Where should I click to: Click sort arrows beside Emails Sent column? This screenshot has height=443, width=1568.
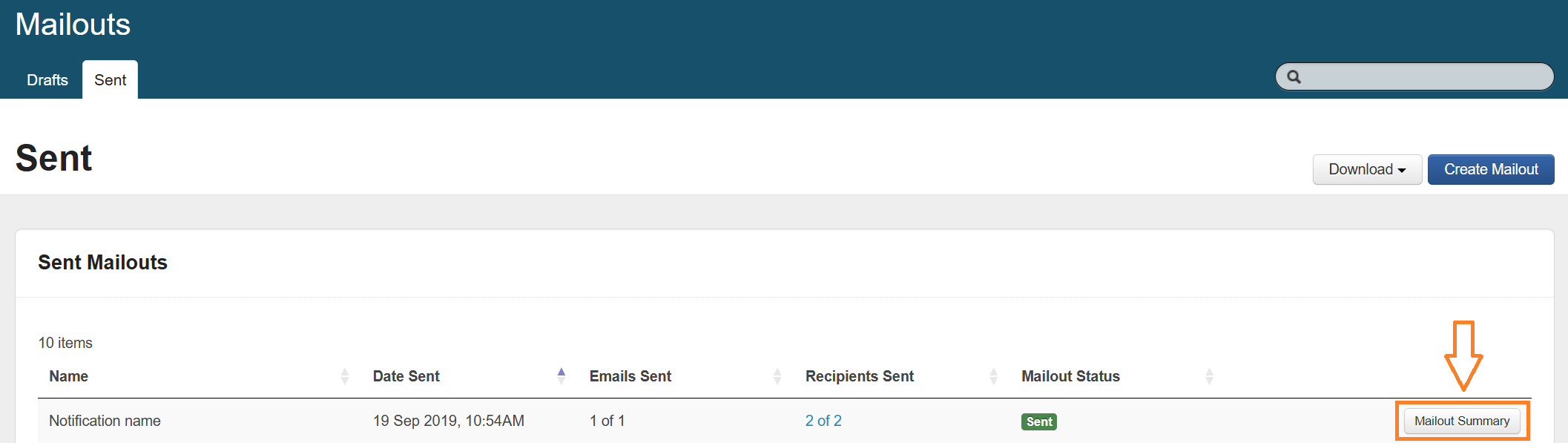point(777,376)
